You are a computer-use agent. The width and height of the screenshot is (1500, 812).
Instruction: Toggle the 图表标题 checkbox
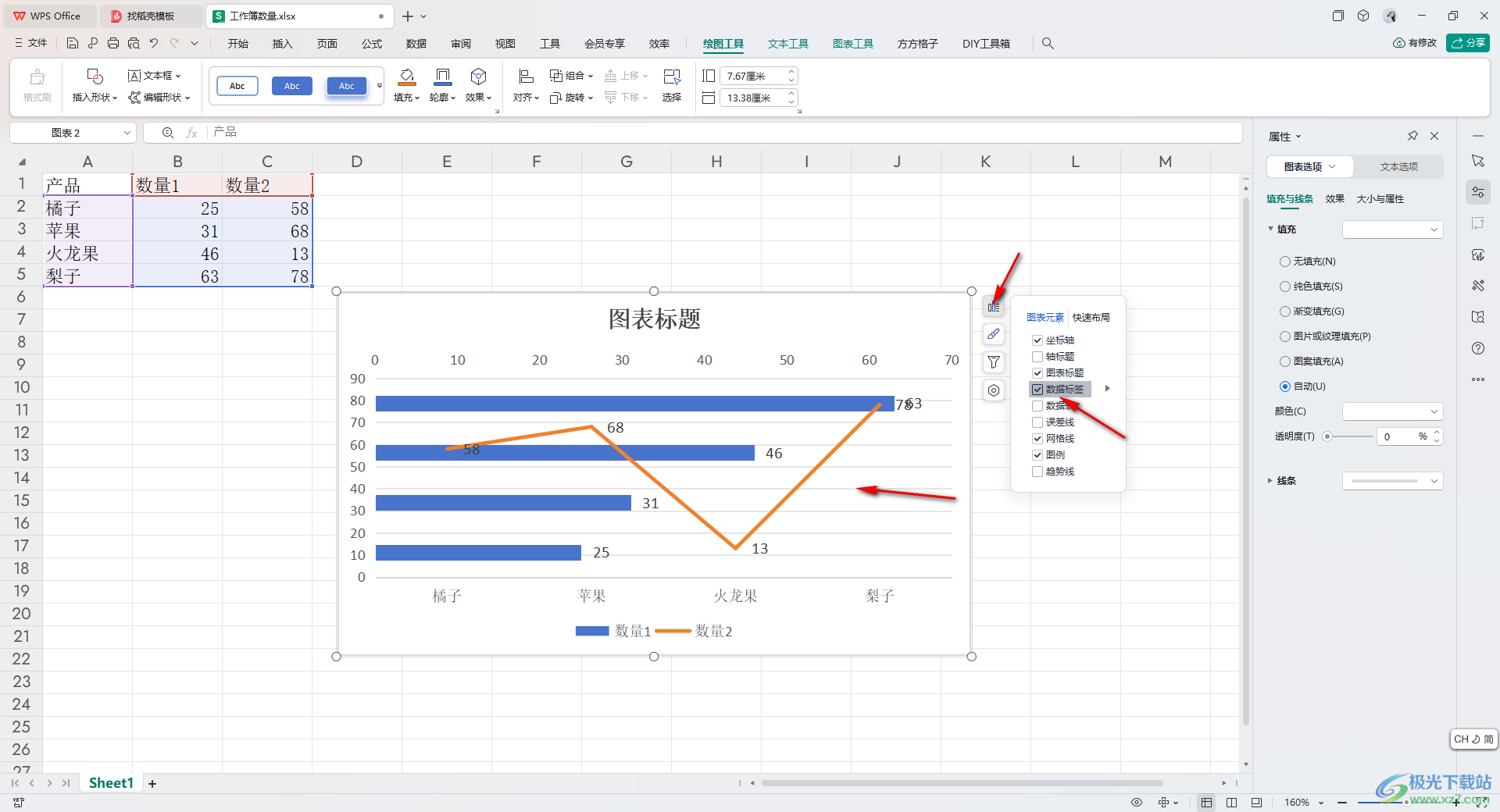point(1037,373)
